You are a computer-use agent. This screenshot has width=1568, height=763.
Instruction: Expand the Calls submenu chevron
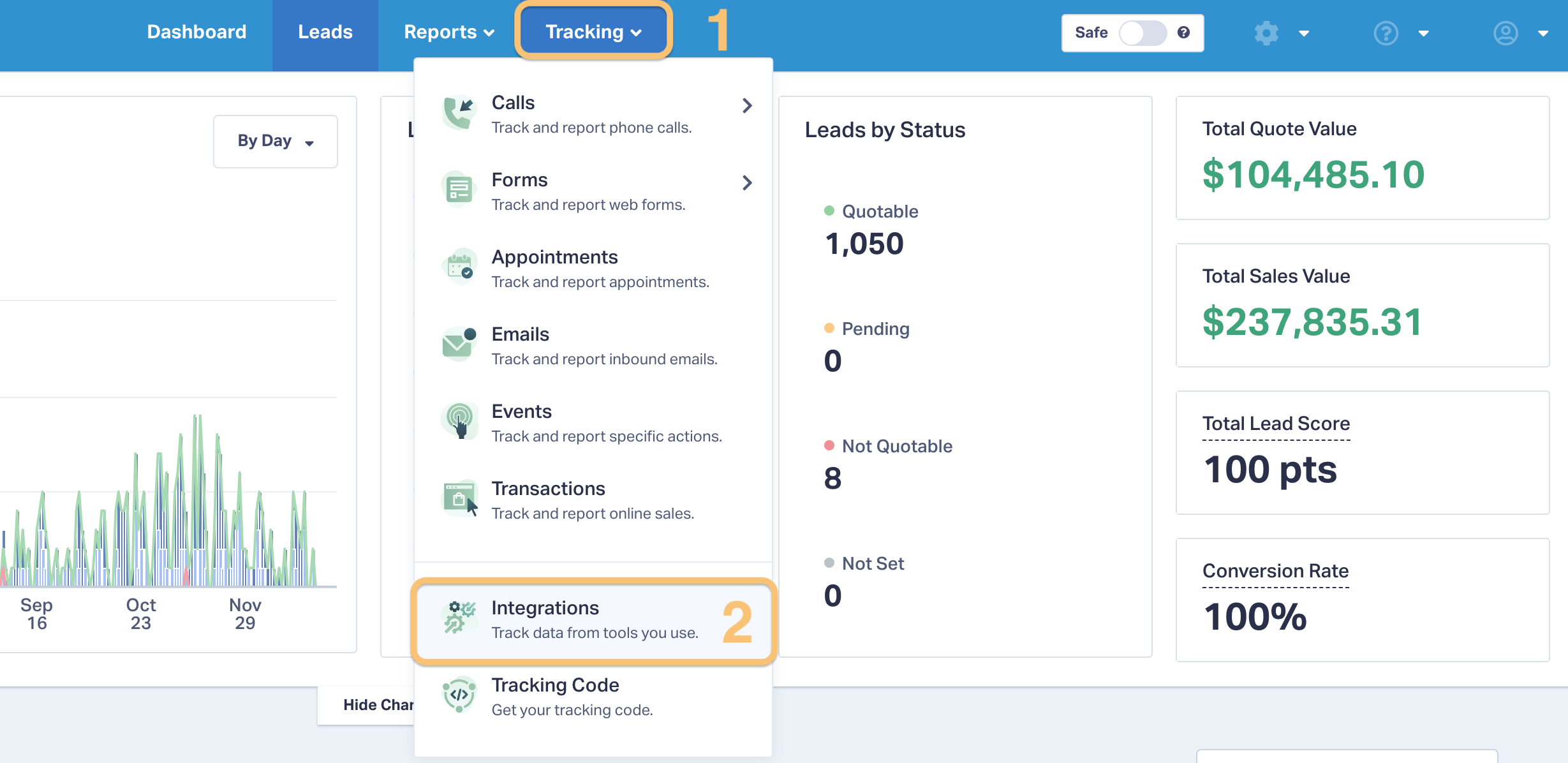pyautogui.click(x=747, y=105)
